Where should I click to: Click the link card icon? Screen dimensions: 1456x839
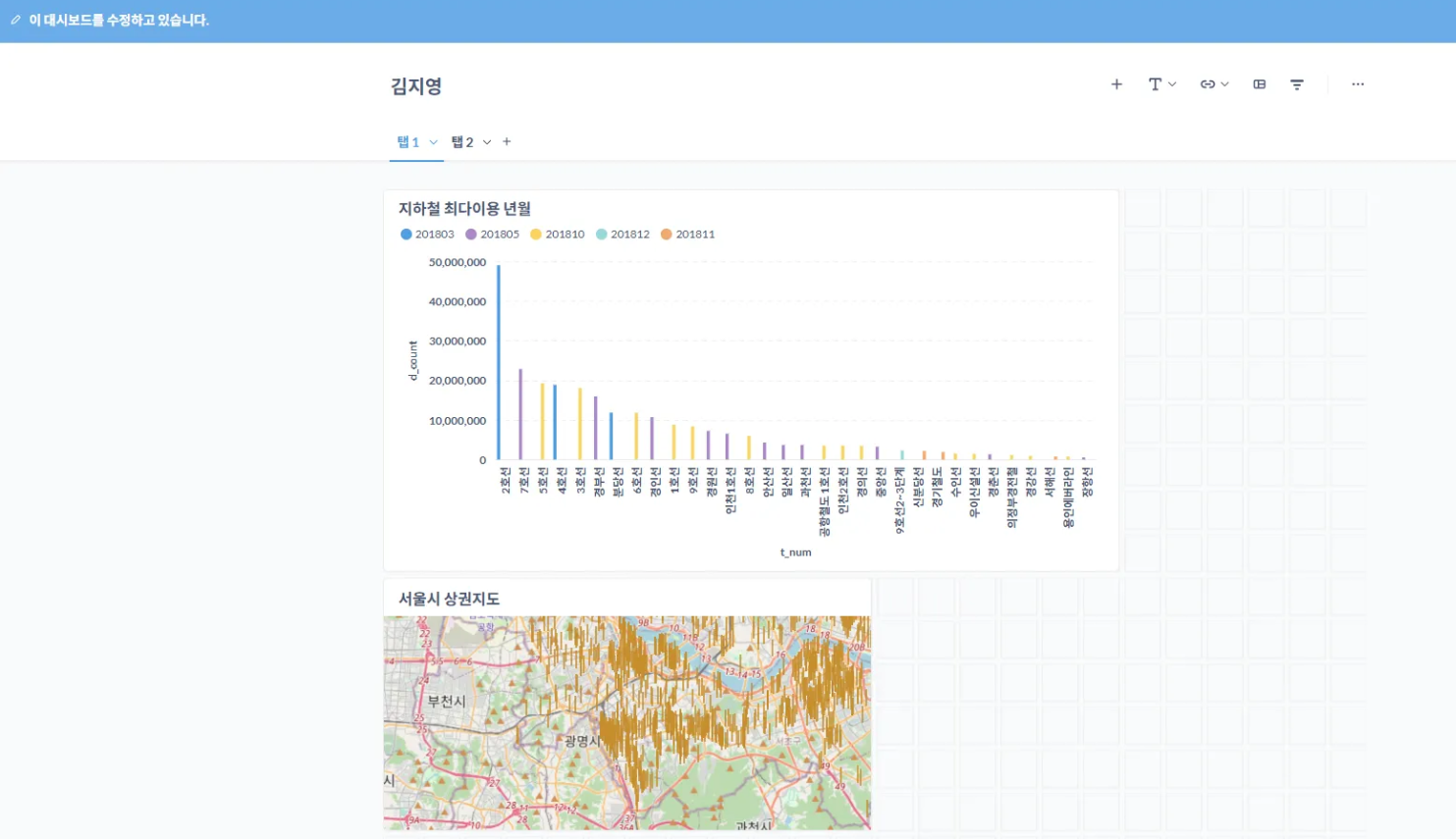click(1208, 84)
